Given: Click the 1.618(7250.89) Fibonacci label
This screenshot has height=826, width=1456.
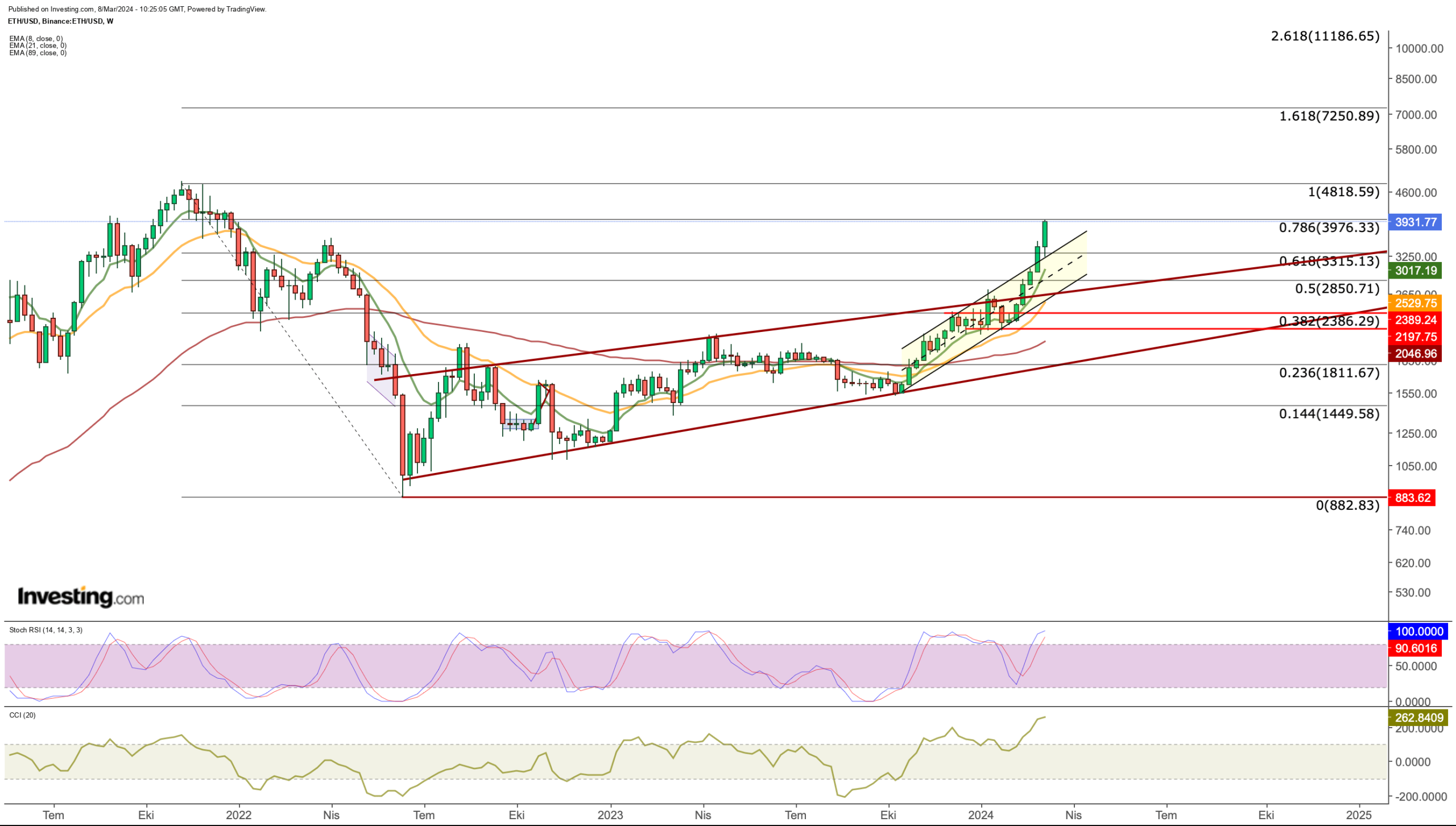Looking at the screenshot, I should 1329,116.
